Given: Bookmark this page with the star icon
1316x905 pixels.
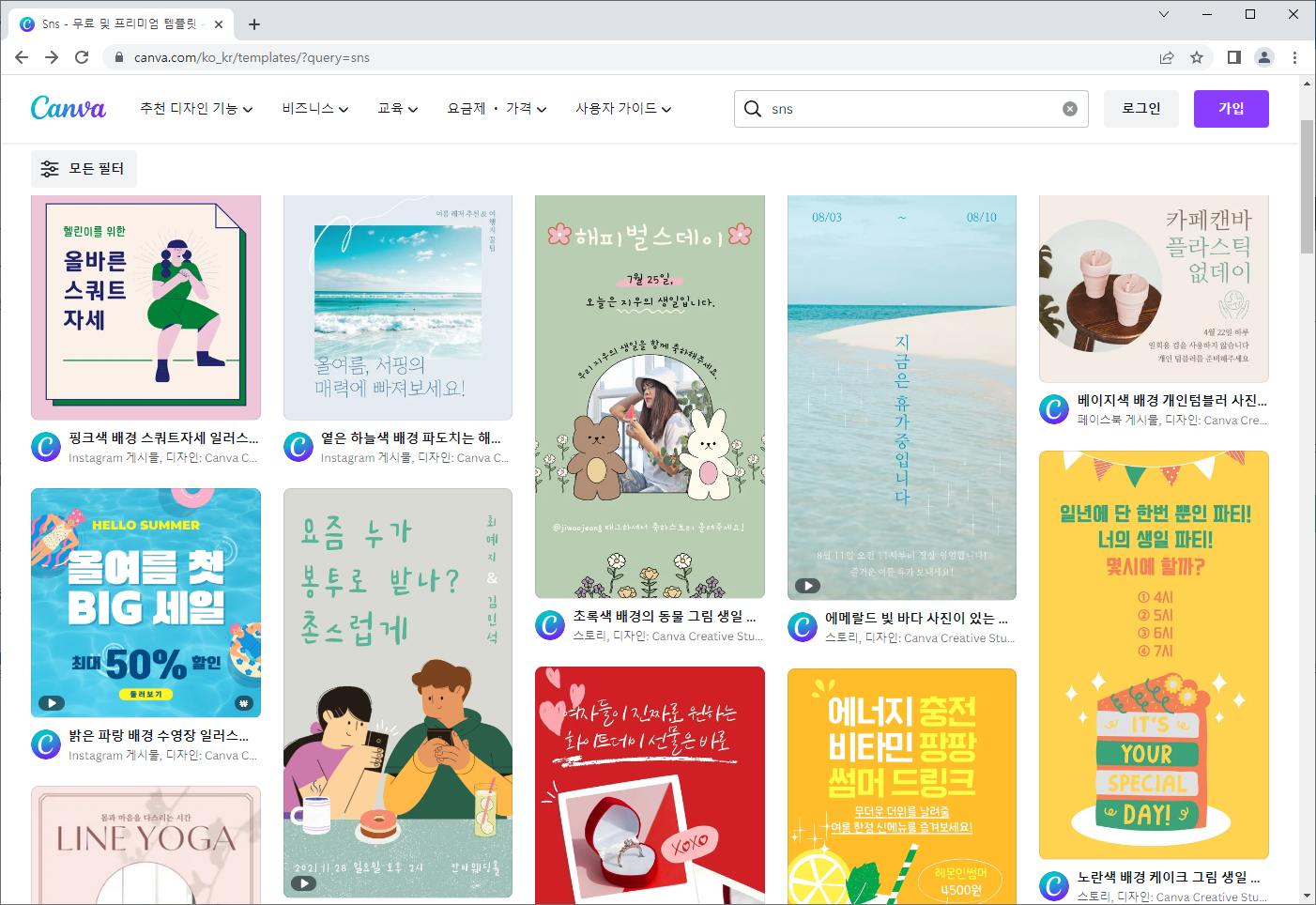Looking at the screenshot, I should pos(1197,57).
